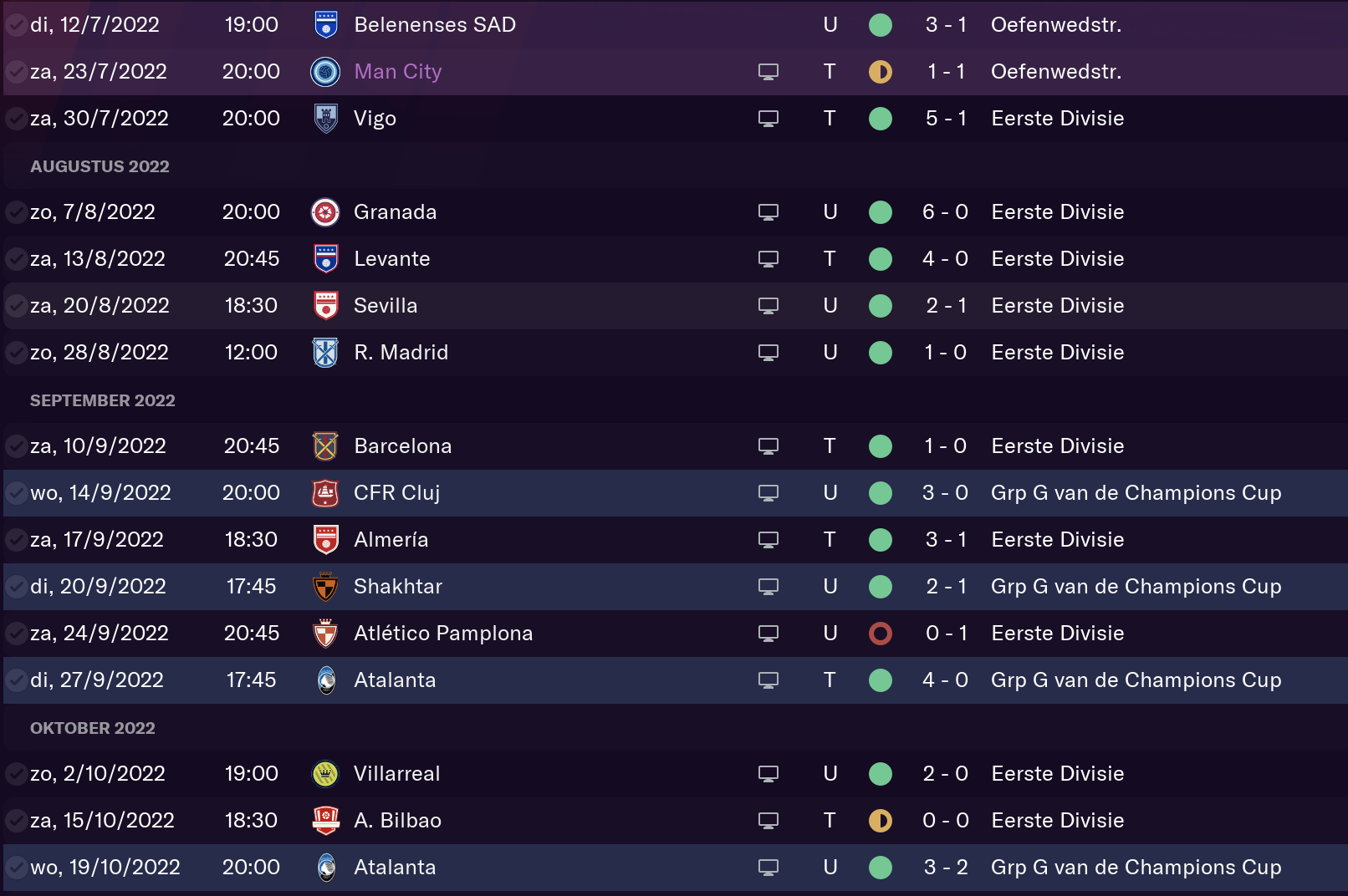
Task: Click the A. Bilbao club crest
Action: [x=325, y=821]
